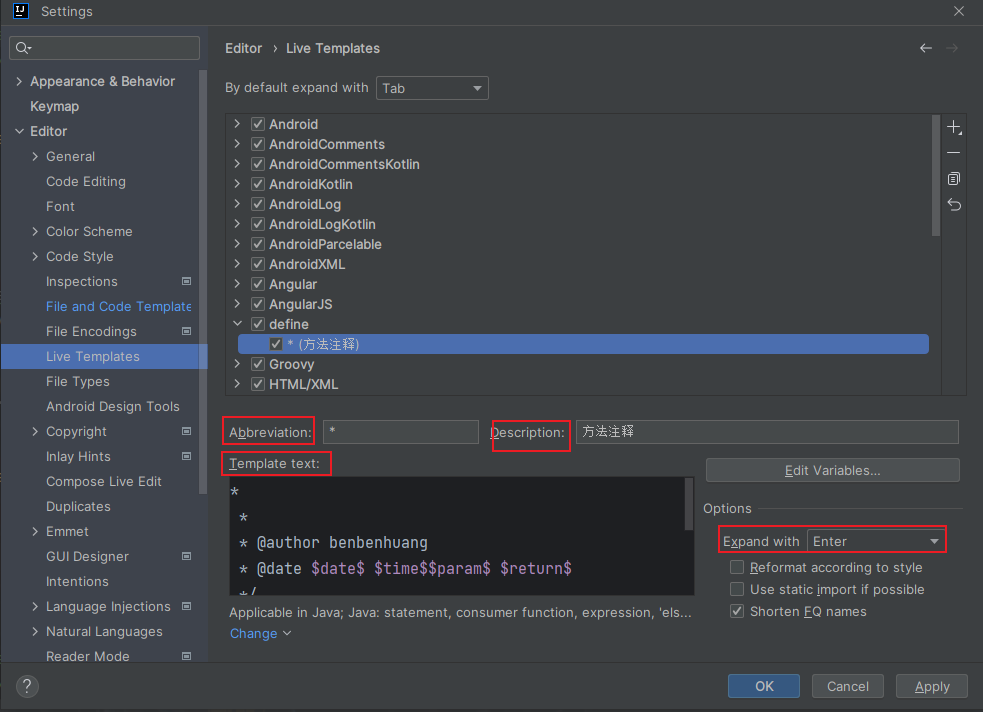Screen dimensions: 983x712
Task: Open the Expand with Enter dropdown
Action: pyautogui.click(x=875, y=541)
